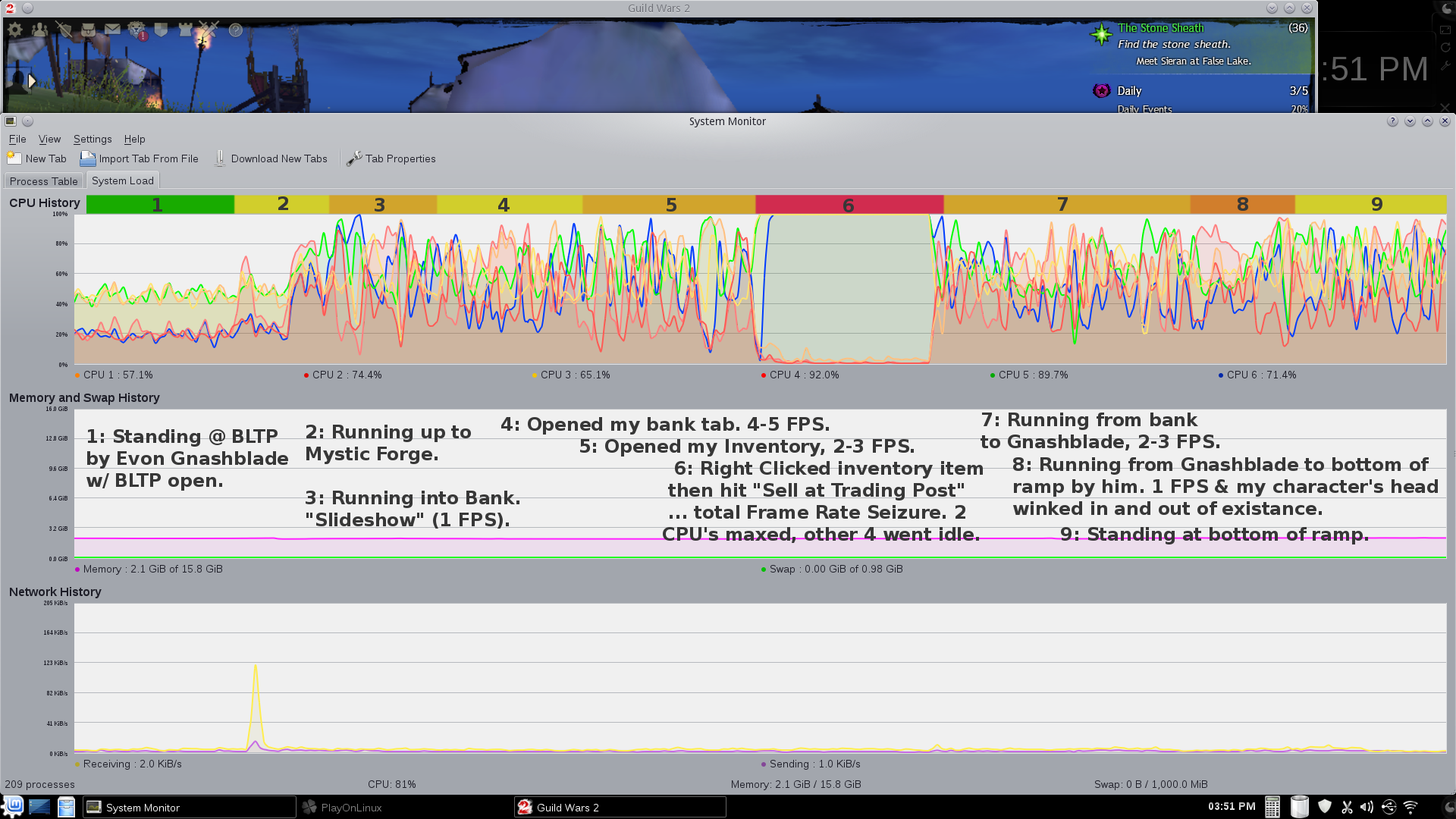Click The Stone Sheath quest title
The width and height of the screenshot is (1456, 819).
(1160, 28)
